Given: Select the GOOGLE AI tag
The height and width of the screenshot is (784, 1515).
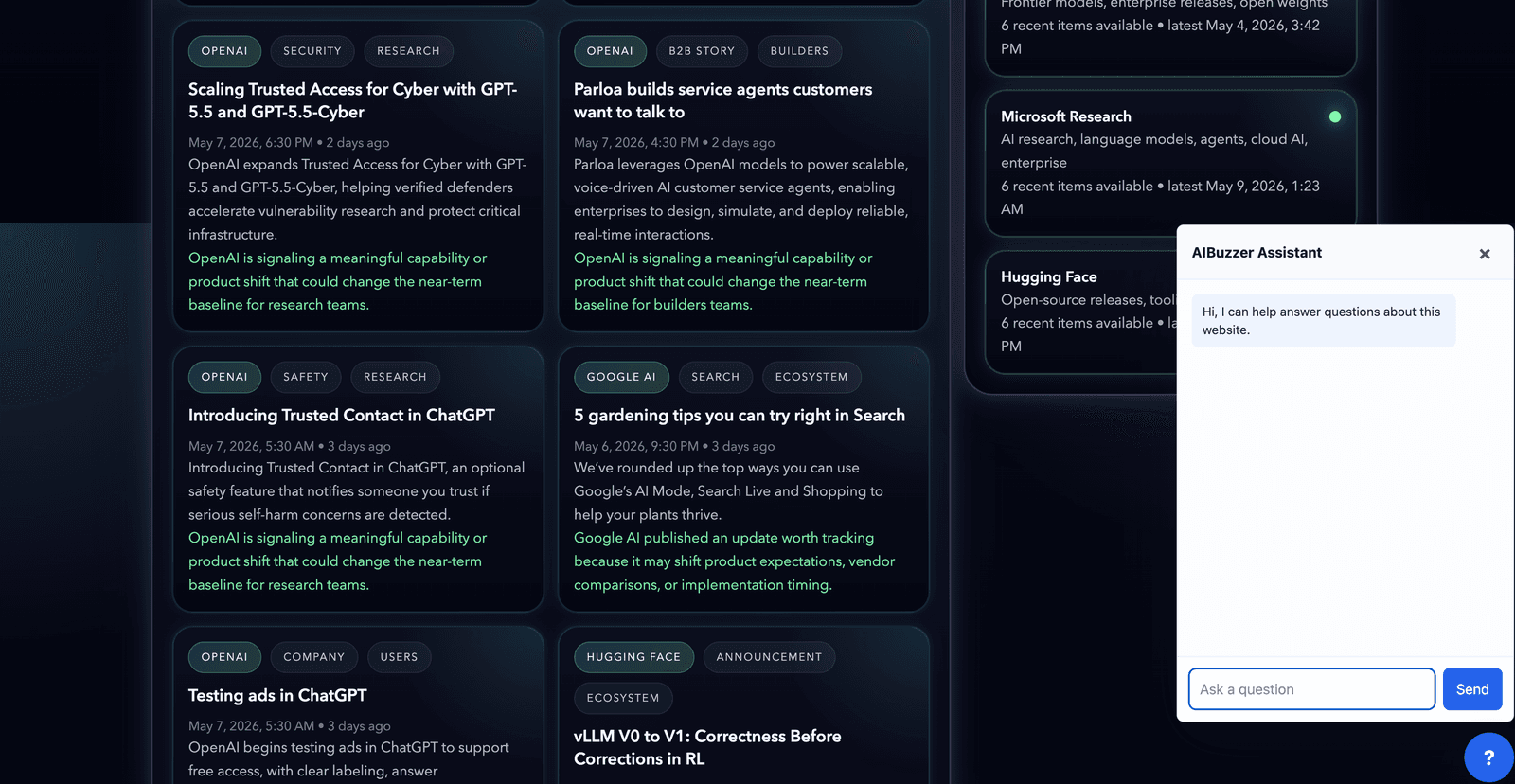Looking at the screenshot, I should 621,377.
